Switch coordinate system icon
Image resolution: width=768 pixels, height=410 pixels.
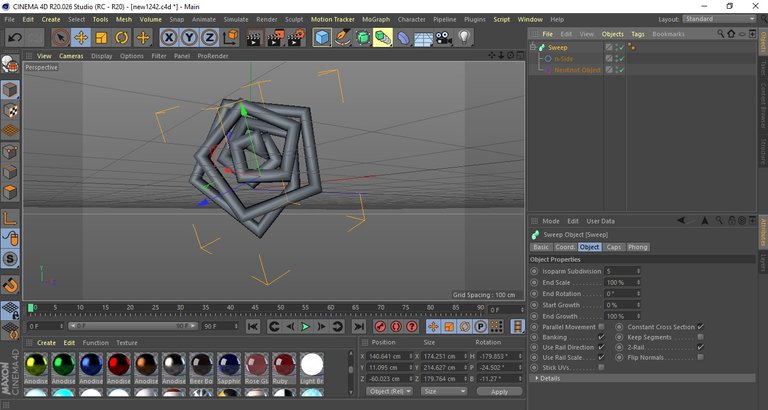(230, 38)
